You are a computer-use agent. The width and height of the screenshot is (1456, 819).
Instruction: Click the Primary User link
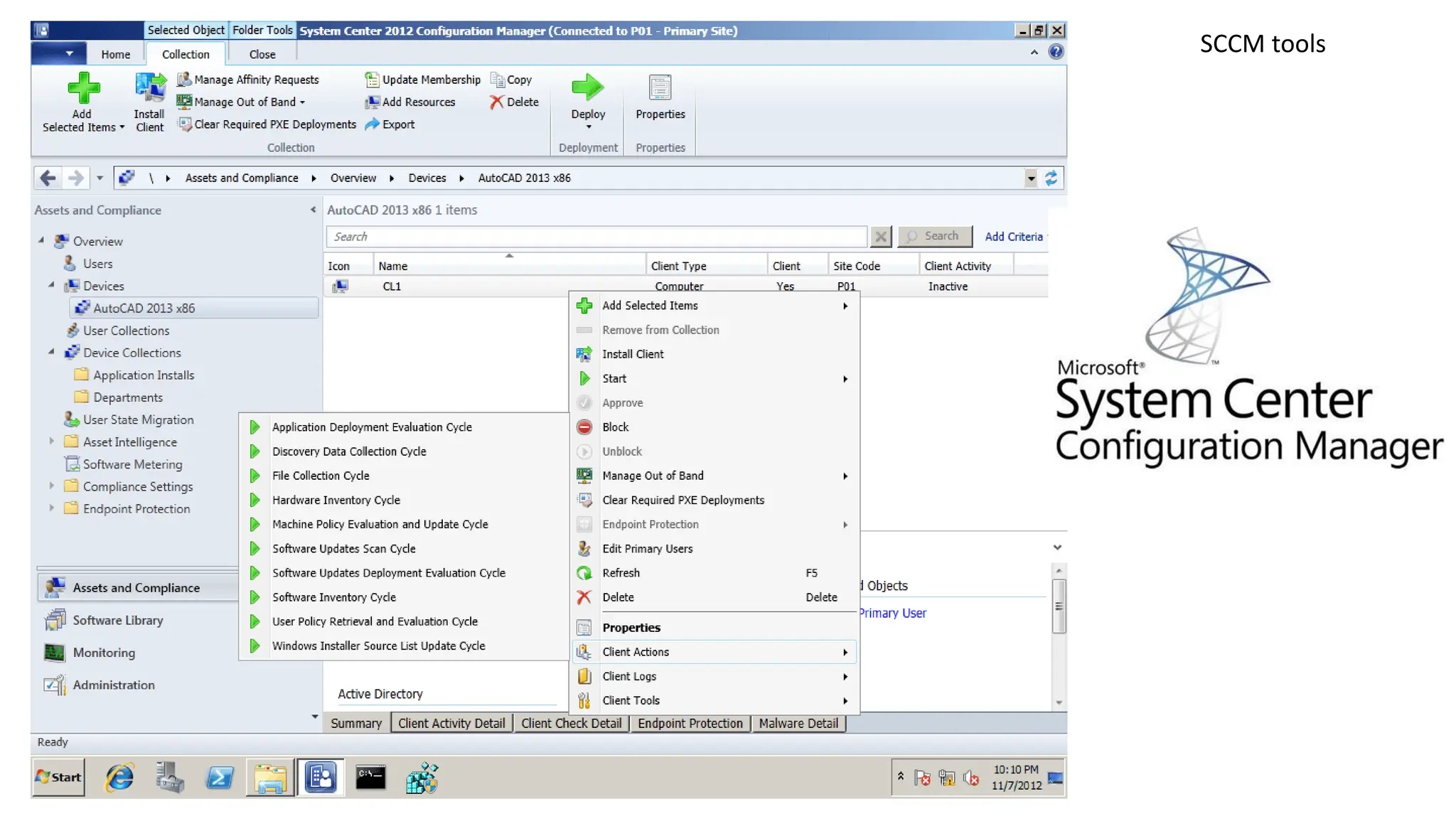coord(892,613)
